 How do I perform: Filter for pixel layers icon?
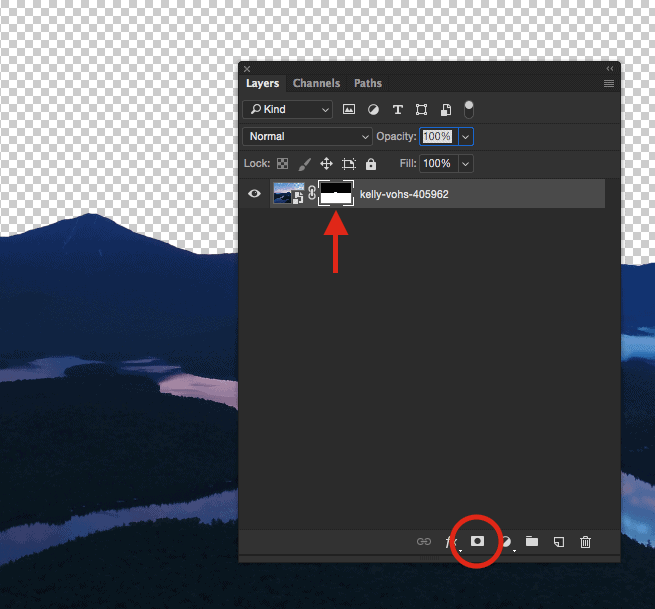[349, 109]
